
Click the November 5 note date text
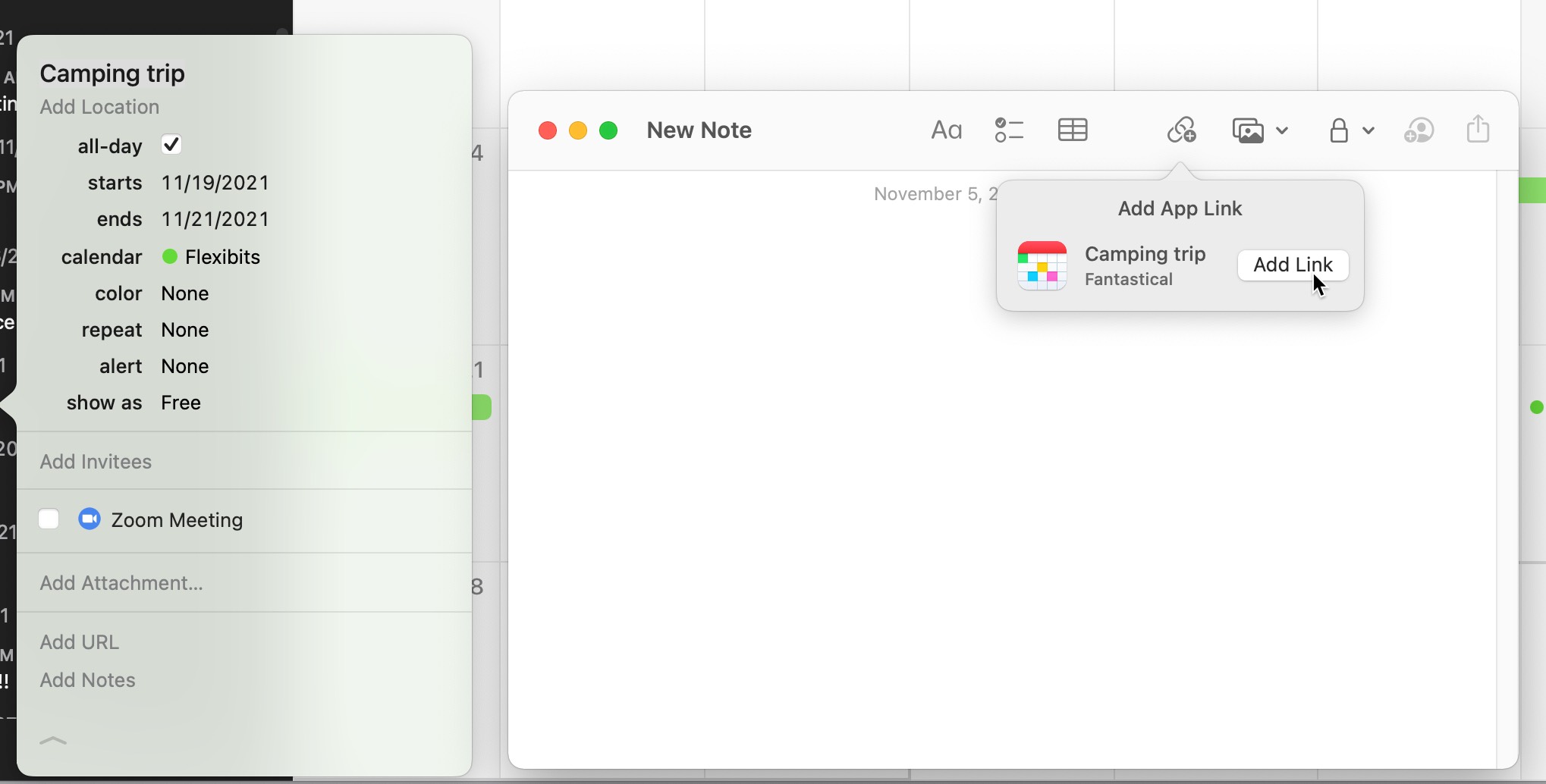(935, 194)
